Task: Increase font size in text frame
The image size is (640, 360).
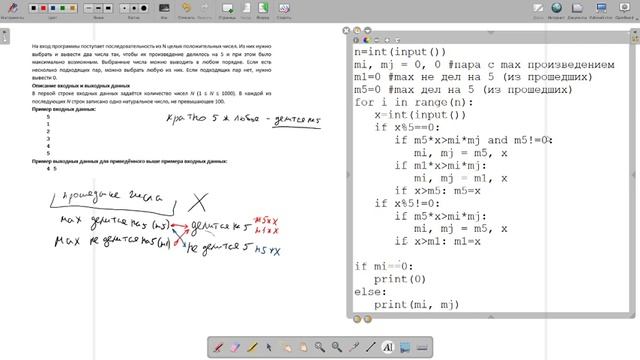Action: point(387,40)
